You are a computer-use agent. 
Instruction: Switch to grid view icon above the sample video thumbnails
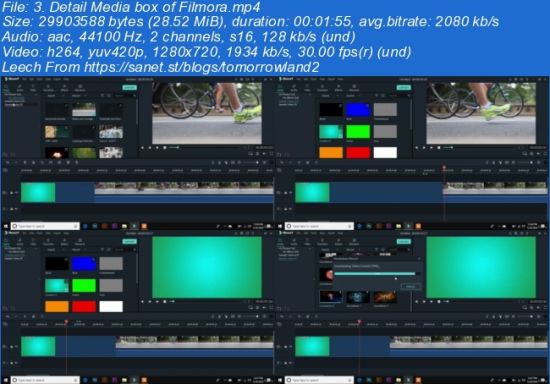click(109, 95)
